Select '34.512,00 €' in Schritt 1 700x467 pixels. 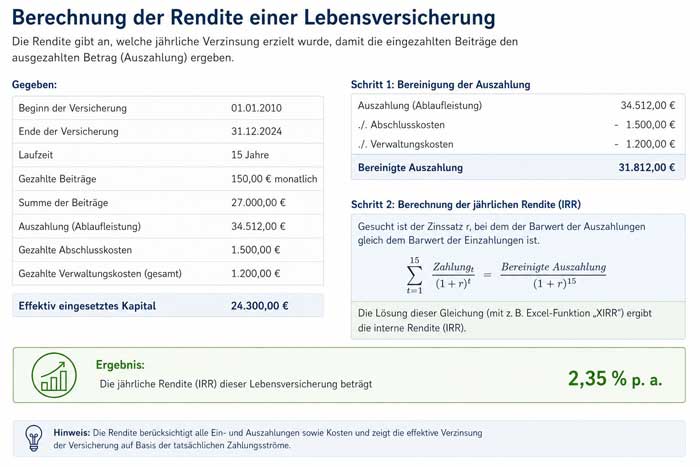(648, 105)
